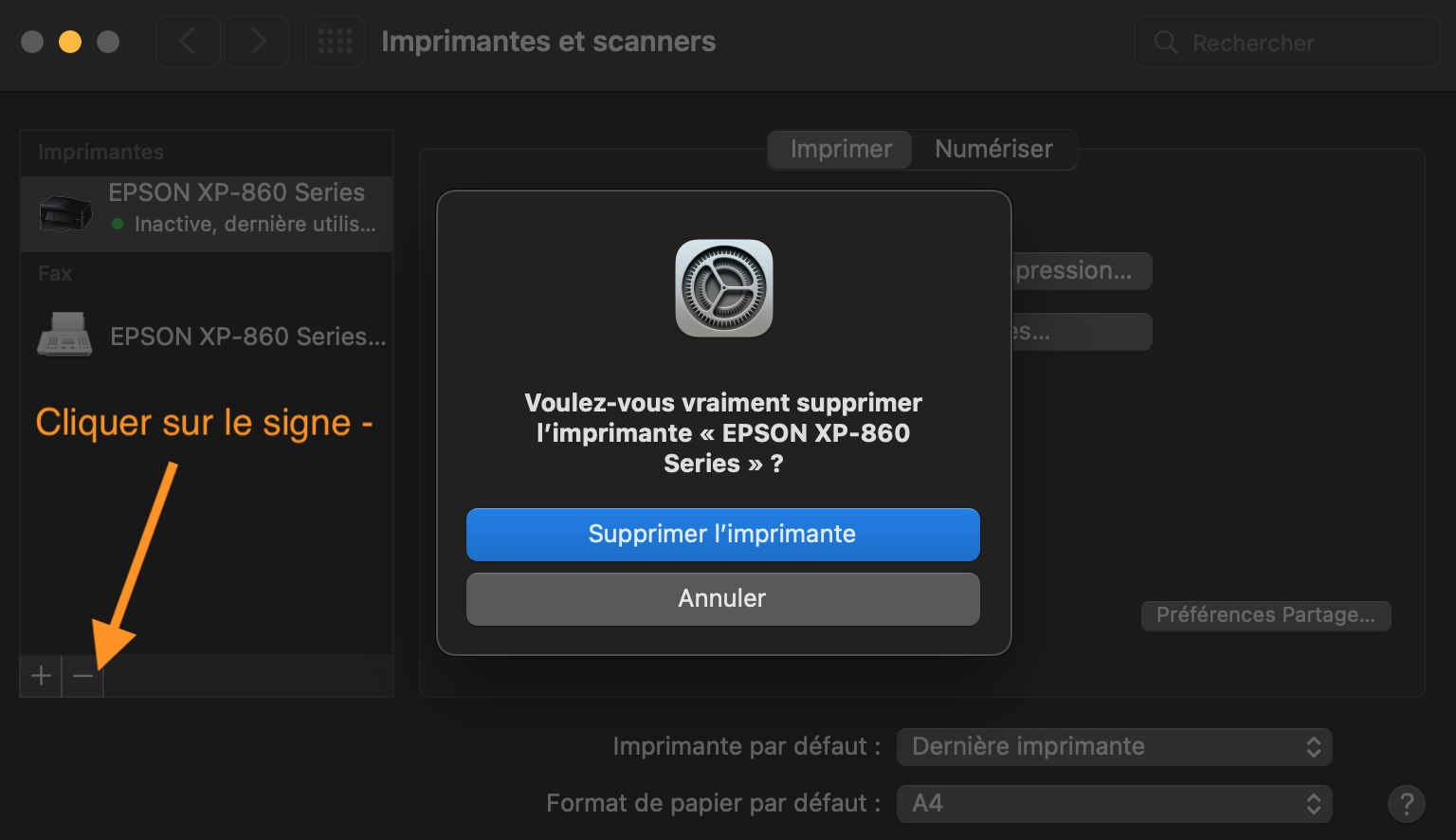Go back with the left chevron button
The height and width of the screenshot is (840, 1456).
point(188,42)
